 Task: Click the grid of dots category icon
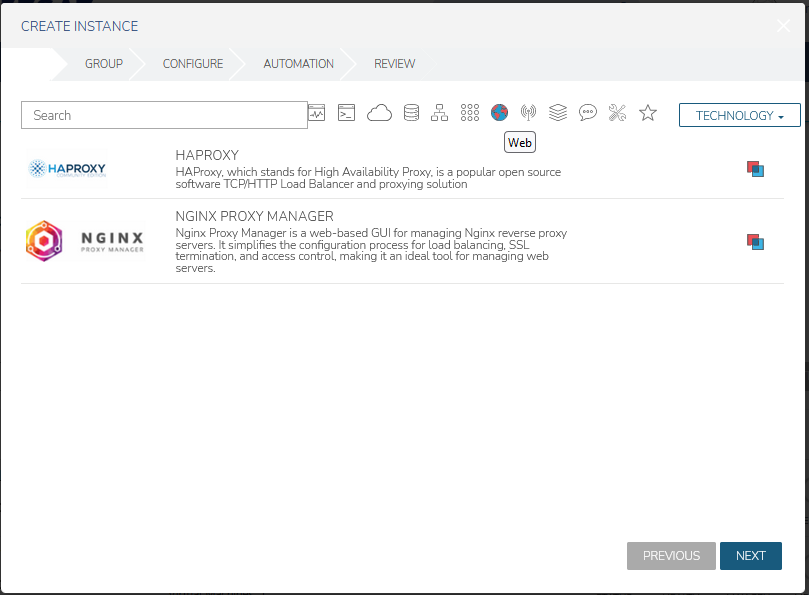point(470,114)
